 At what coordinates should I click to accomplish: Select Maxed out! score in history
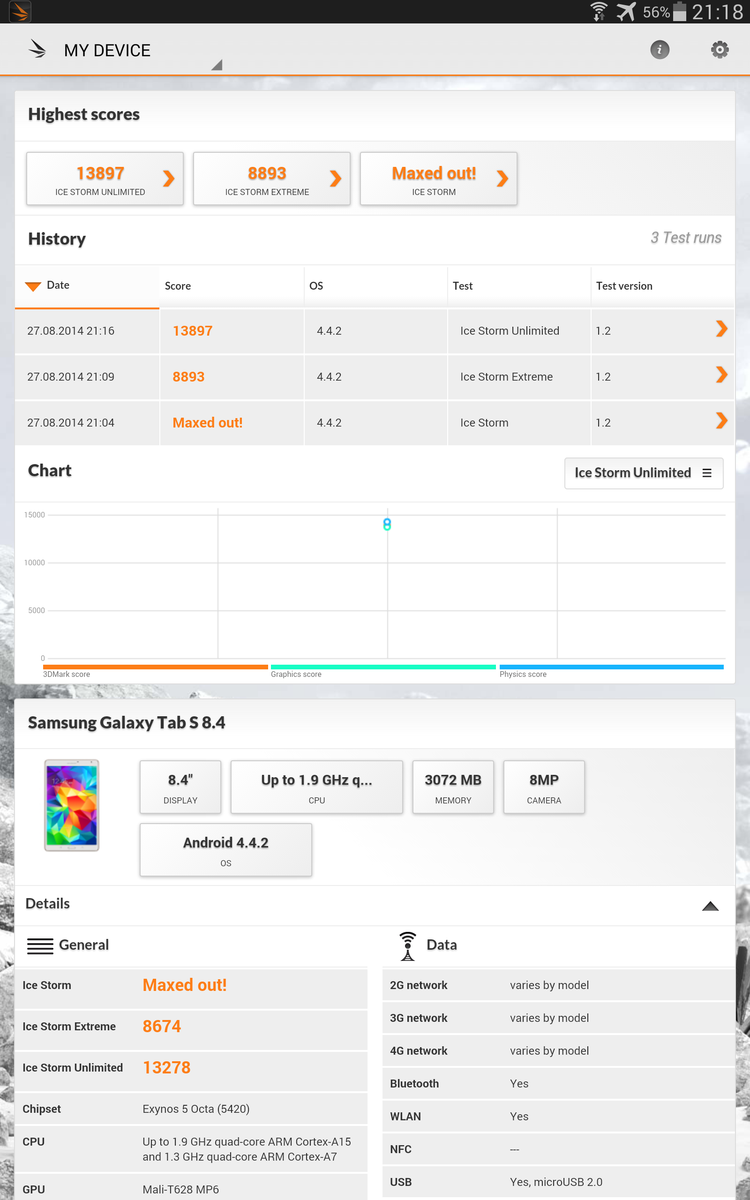coord(207,423)
